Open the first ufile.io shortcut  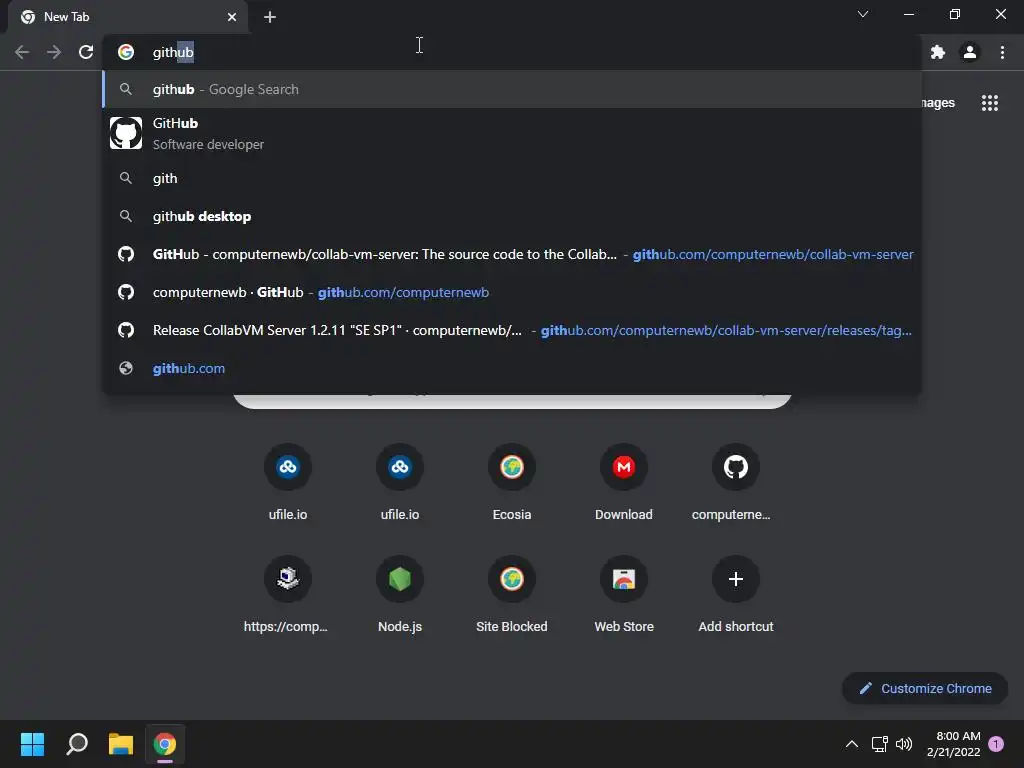point(287,482)
